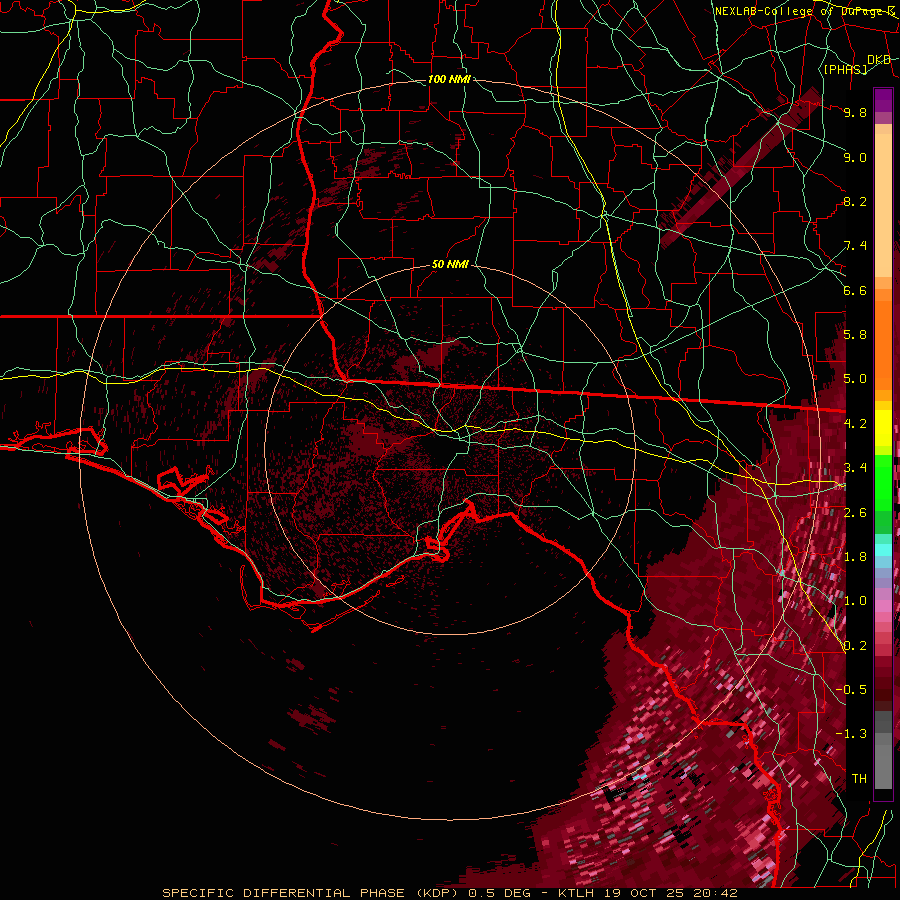Click the KTLH radar site identifier

pyautogui.click(x=578, y=893)
